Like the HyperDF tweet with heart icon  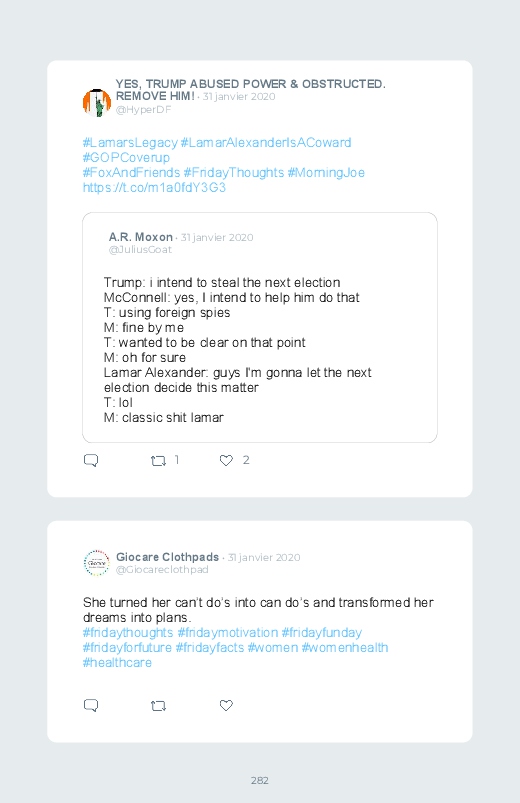226,460
